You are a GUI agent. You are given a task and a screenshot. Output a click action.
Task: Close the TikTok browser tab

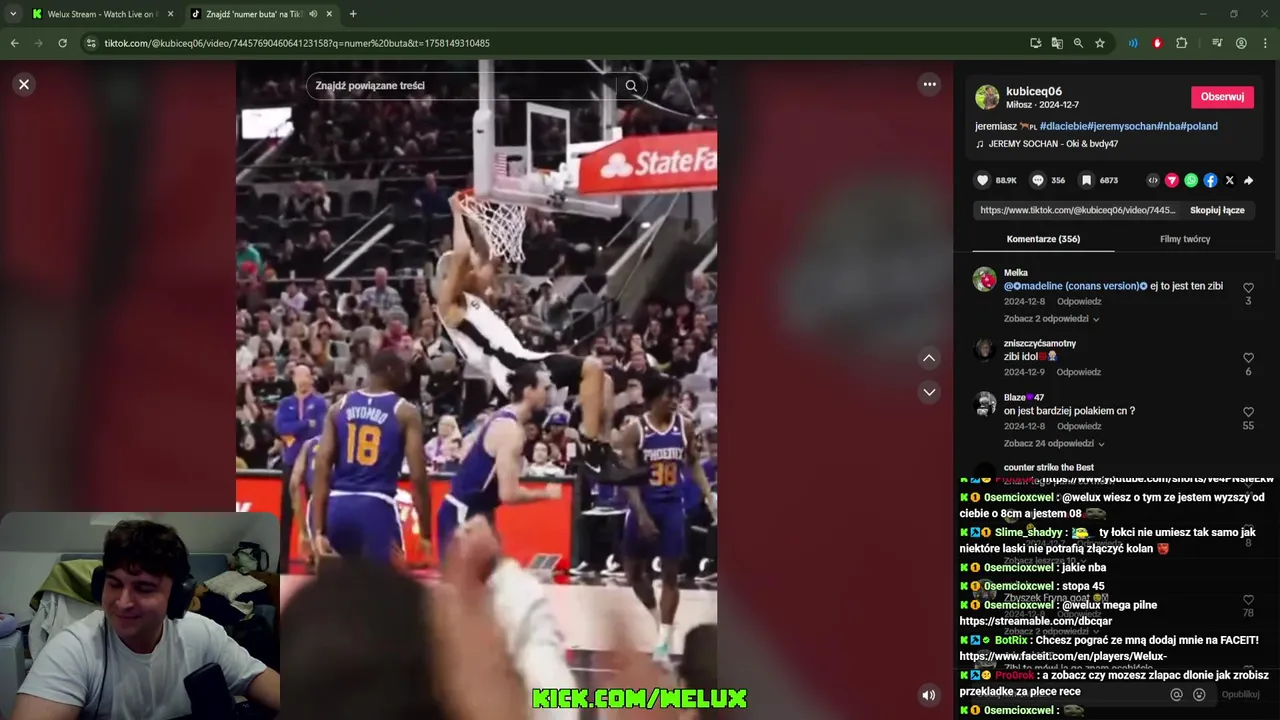tap(330, 14)
